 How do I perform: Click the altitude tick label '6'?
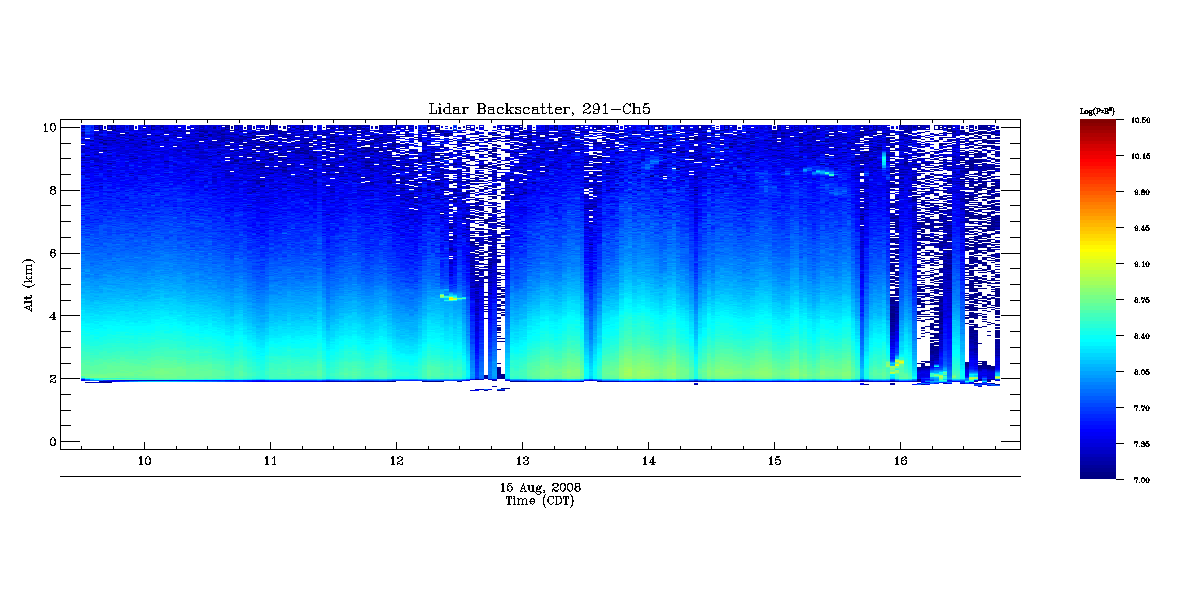(51, 253)
